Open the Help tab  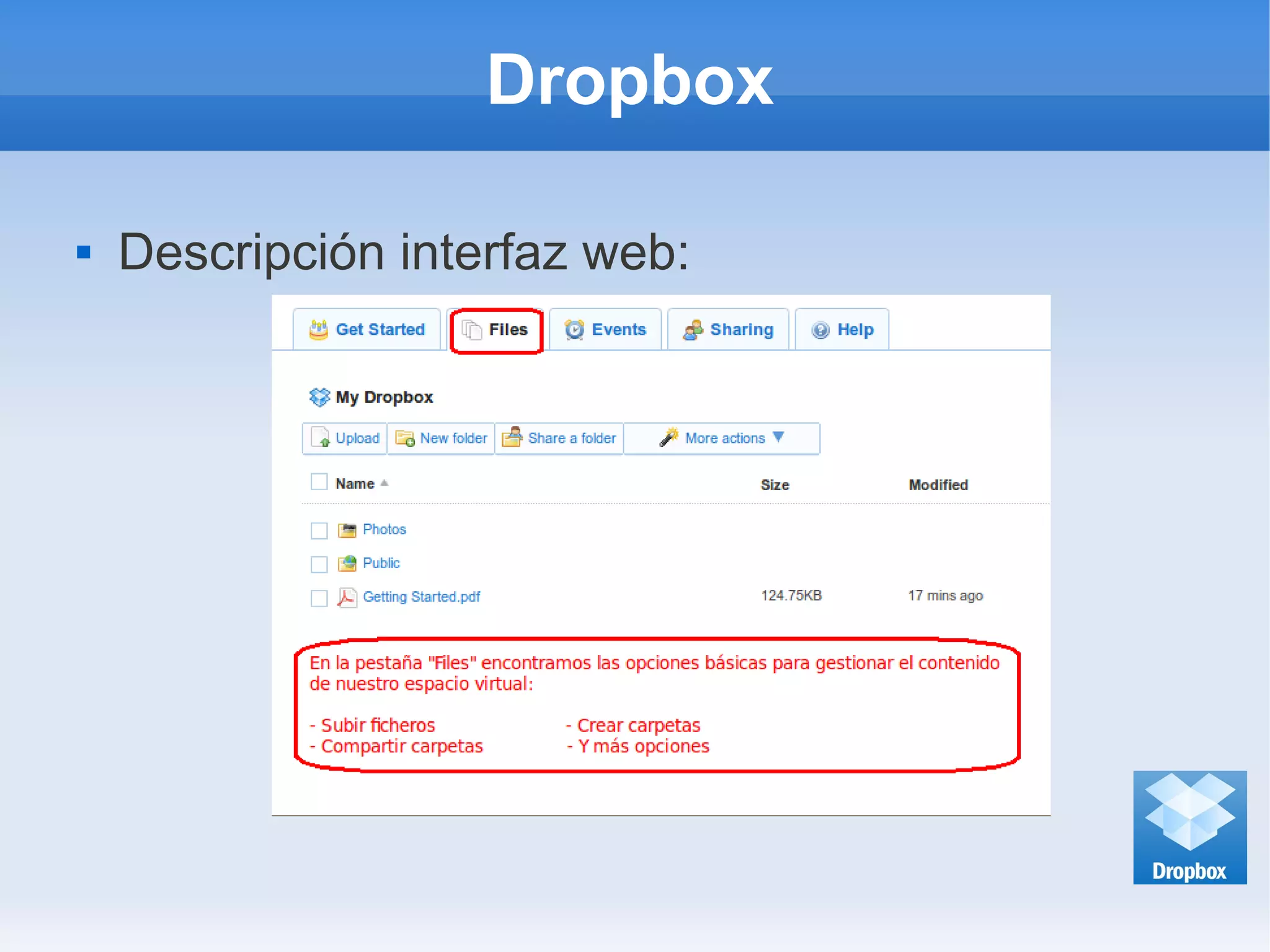coord(842,329)
